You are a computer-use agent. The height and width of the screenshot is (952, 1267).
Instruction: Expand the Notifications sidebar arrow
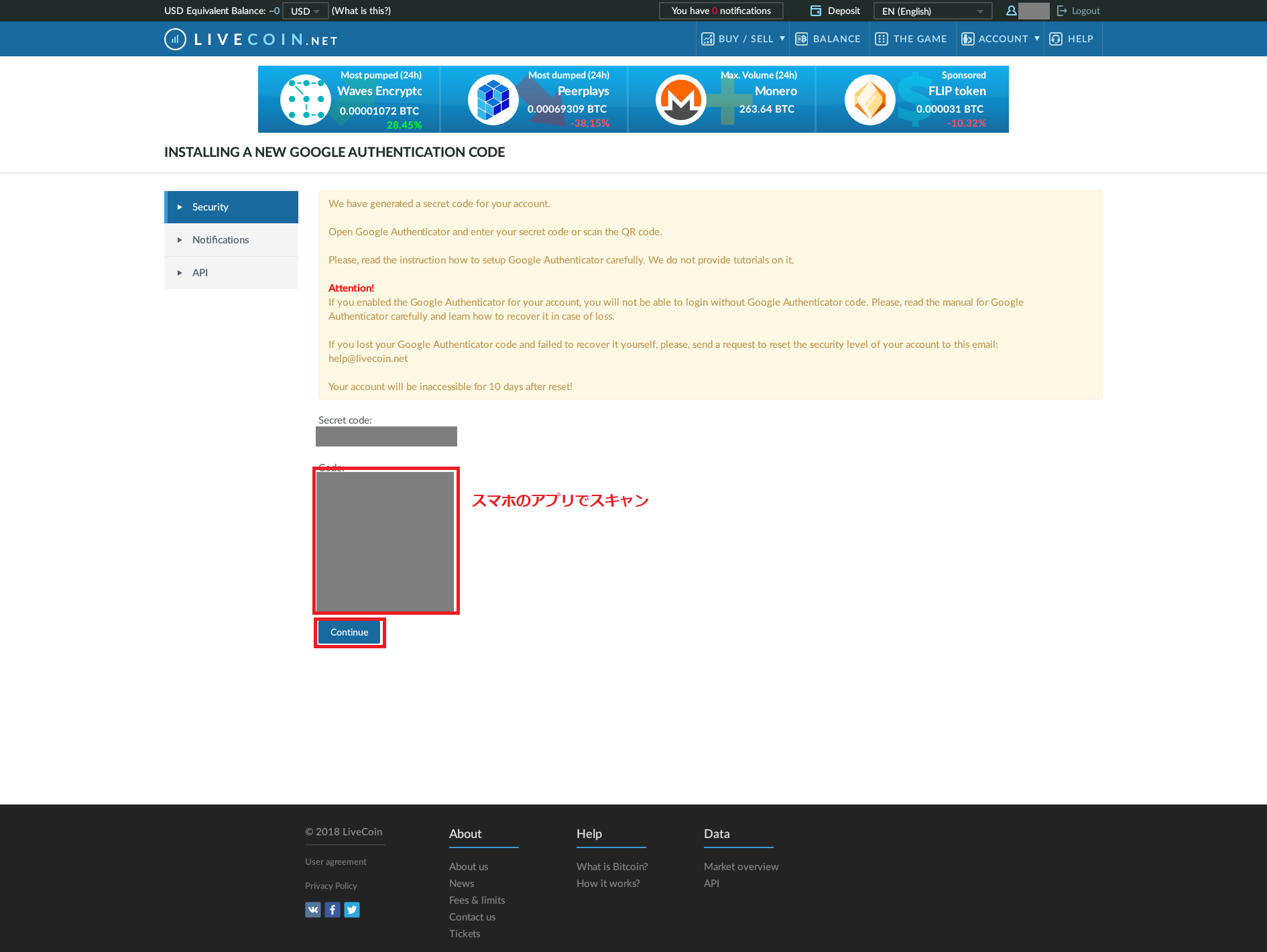pos(180,240)
